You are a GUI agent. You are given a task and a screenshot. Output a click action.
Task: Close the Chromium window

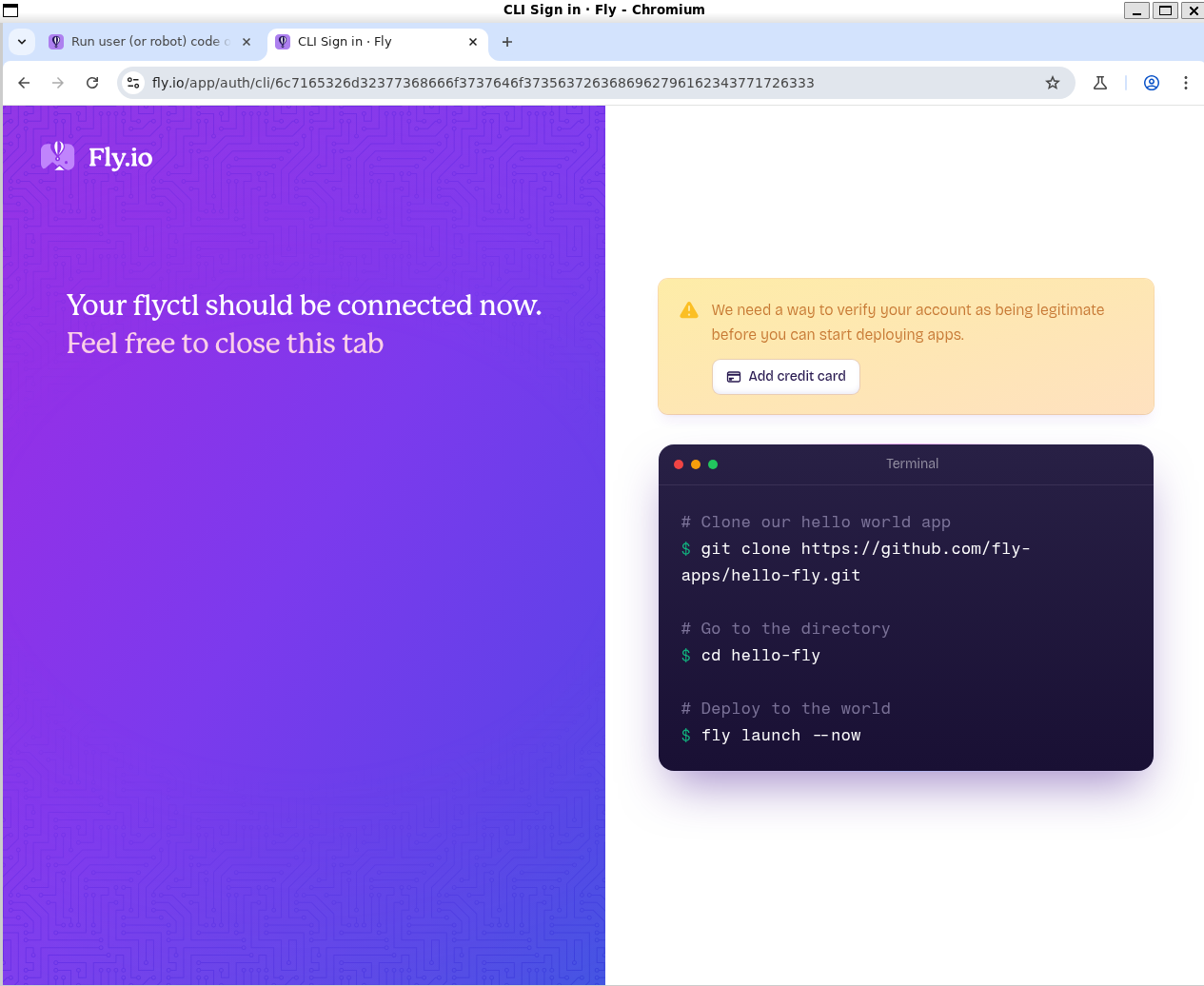point(1193,10)
